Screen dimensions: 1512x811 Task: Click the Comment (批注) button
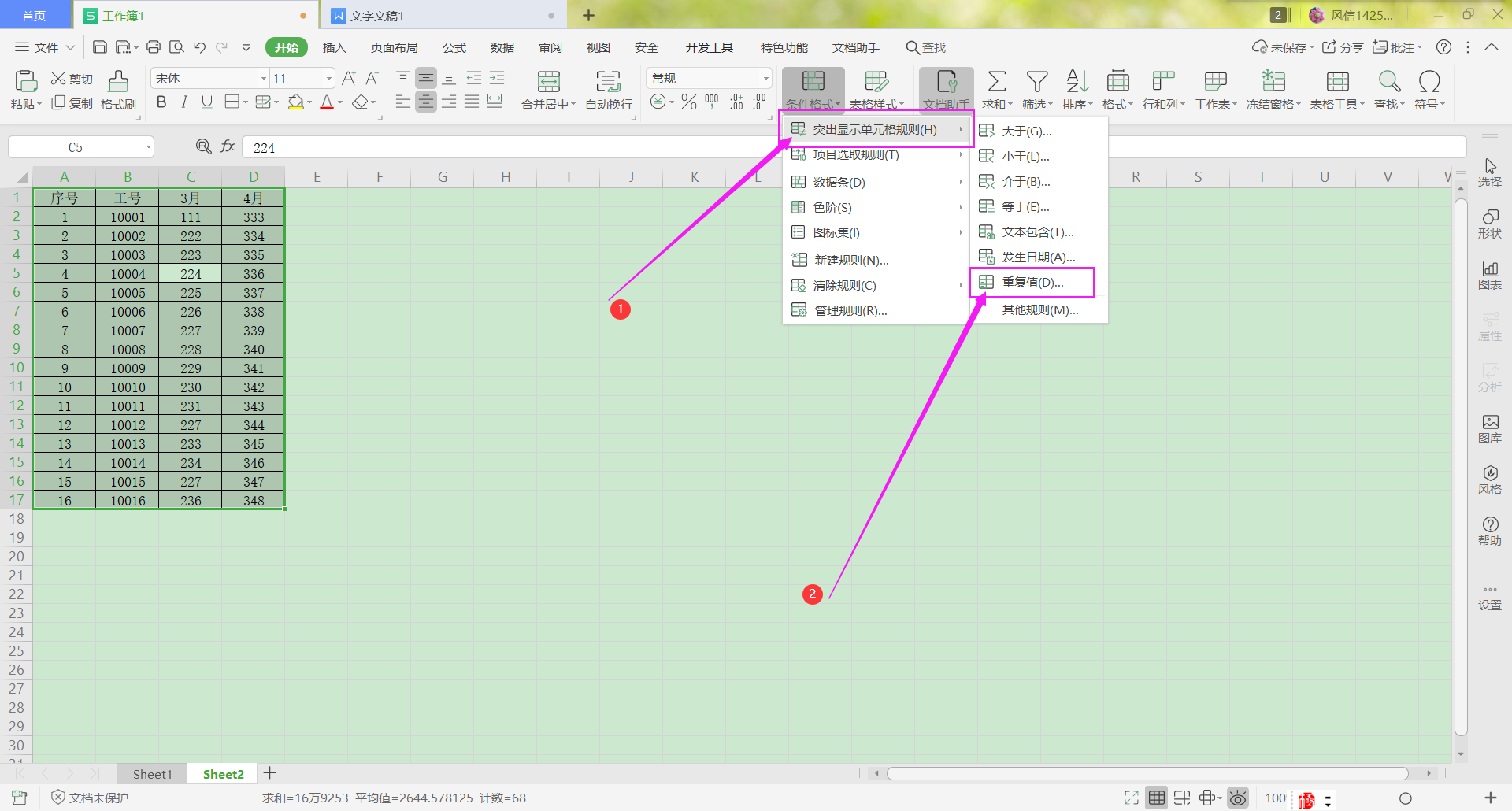[x=1397, y=47]
